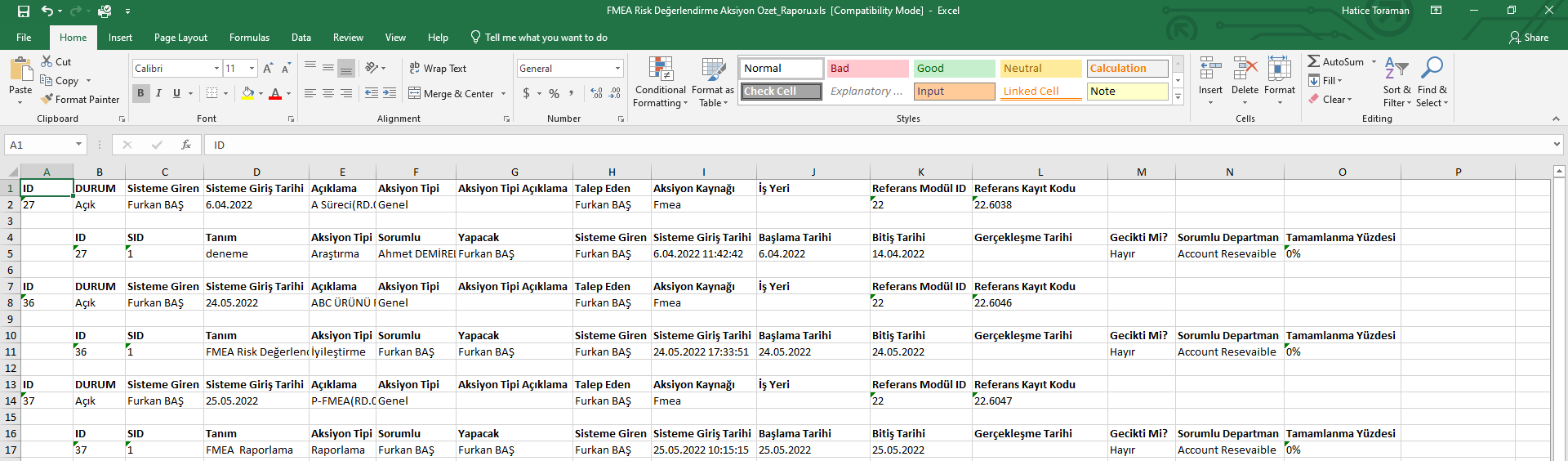Viewport: 1568px width, 461px height.
Task: Click the Format Painter brush icon
Action: [x=47, y=99]
